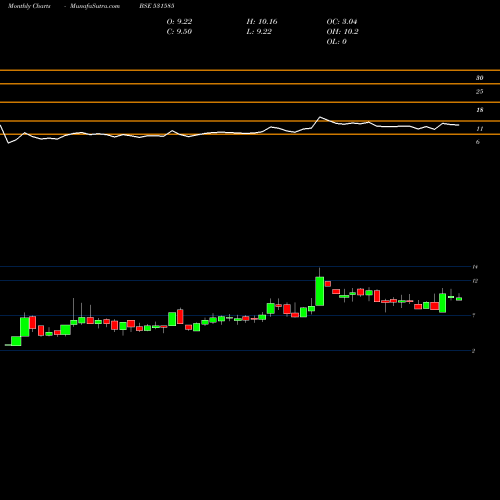Click the tallest green candle at the price peak
The image size is (500, 500).
[x=320, y=291]
